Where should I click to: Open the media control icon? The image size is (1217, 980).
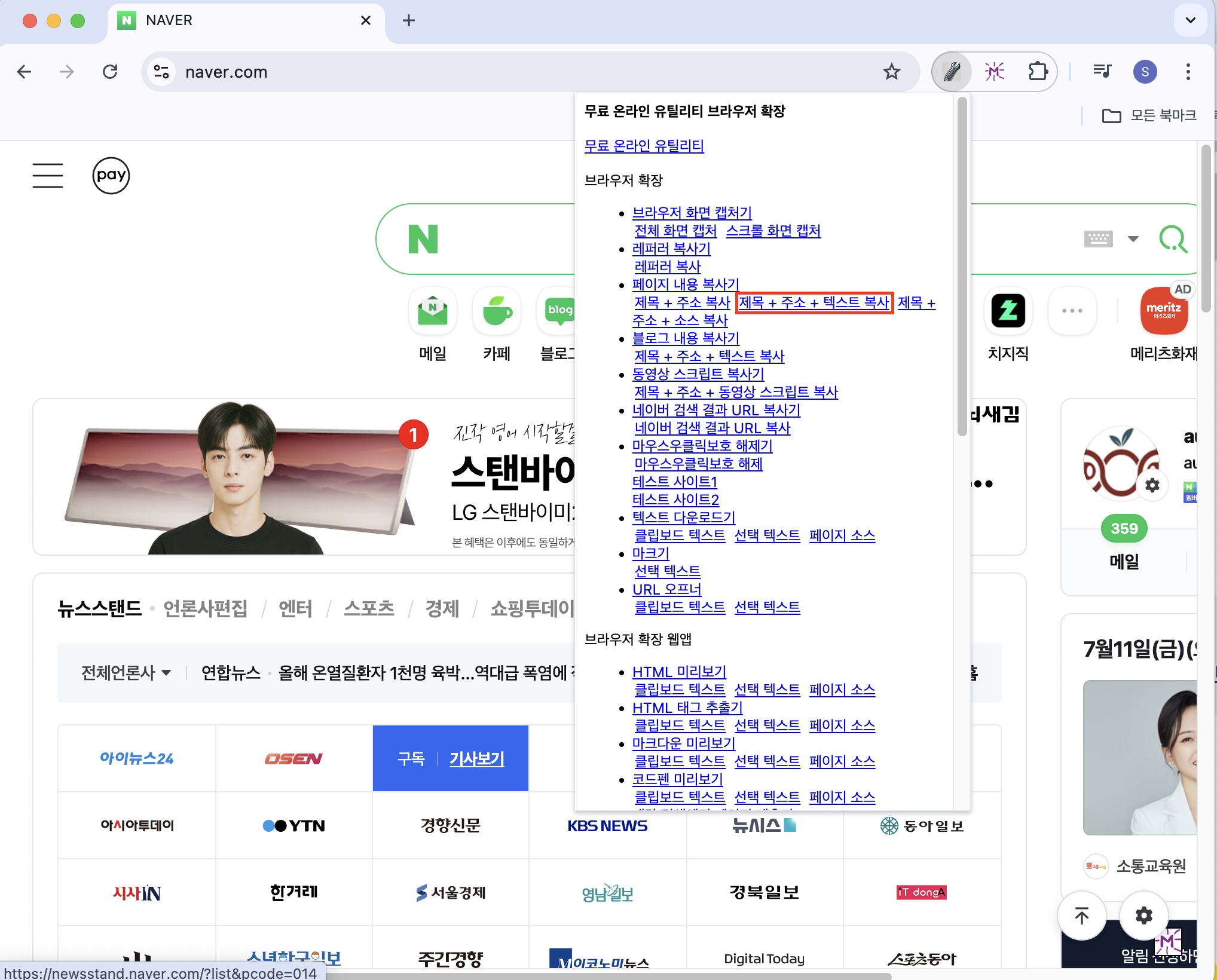click(x=1102, y=72)
